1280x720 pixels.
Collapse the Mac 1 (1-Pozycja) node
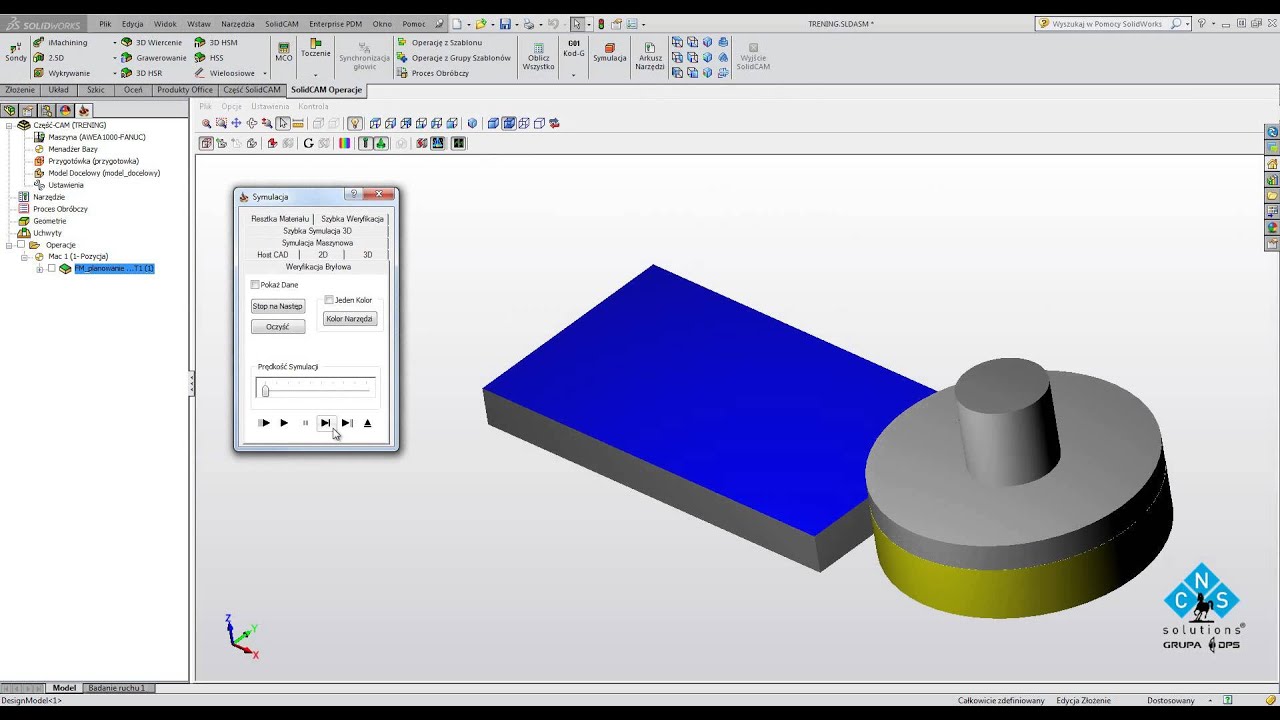pos(25,257)
